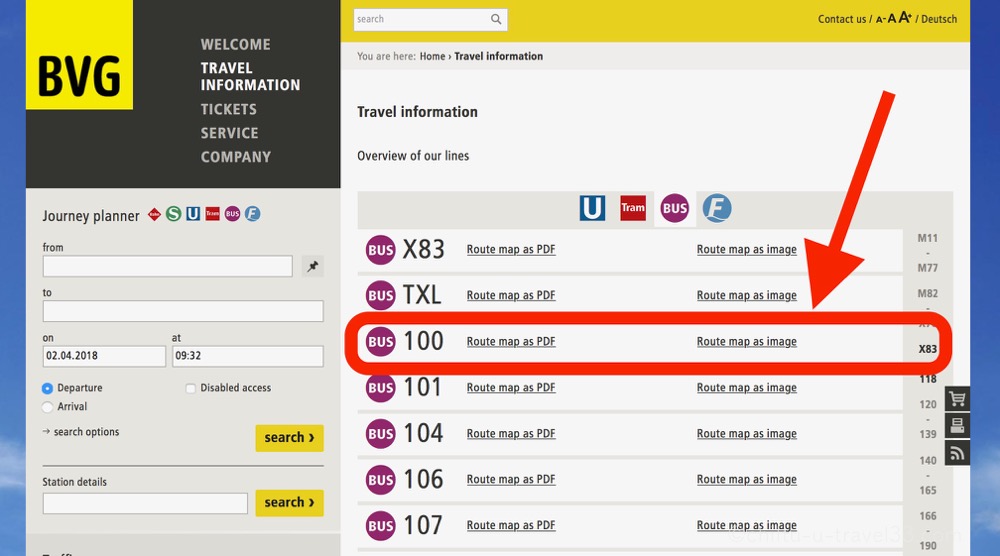The height and width of the screenshot is (556, 1000).
Task: Open the TRAVEL INFORMATION menu item
Action: pos(250,77)
